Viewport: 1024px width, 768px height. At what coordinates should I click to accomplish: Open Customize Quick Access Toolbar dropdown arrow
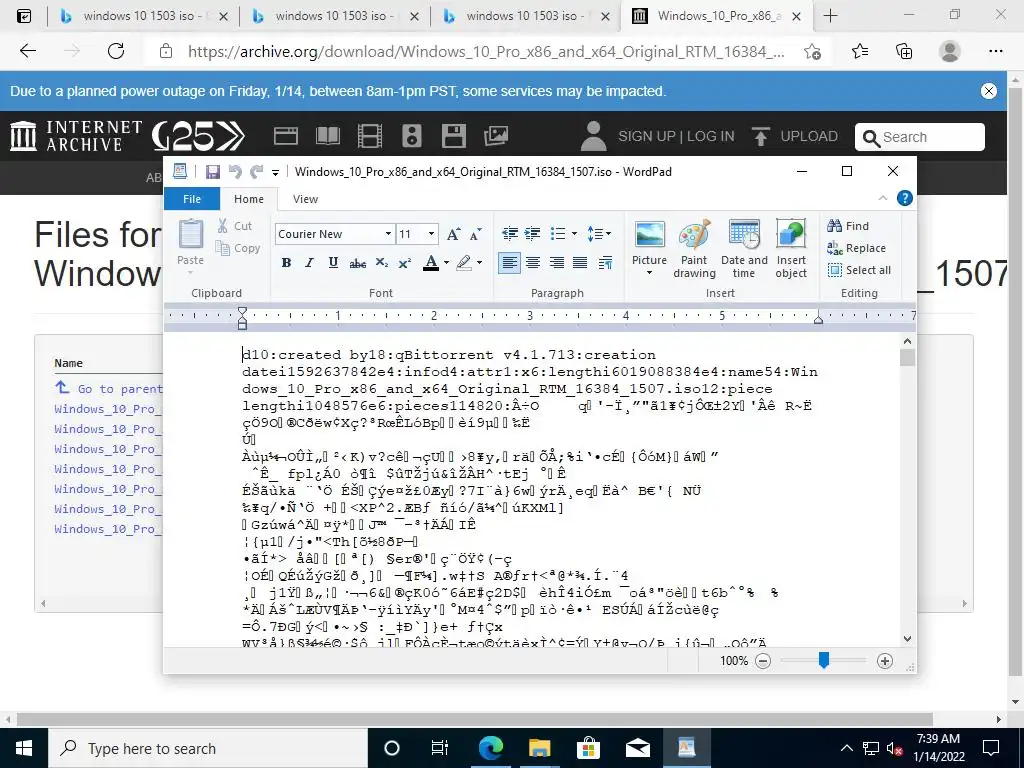pos(276,172)
